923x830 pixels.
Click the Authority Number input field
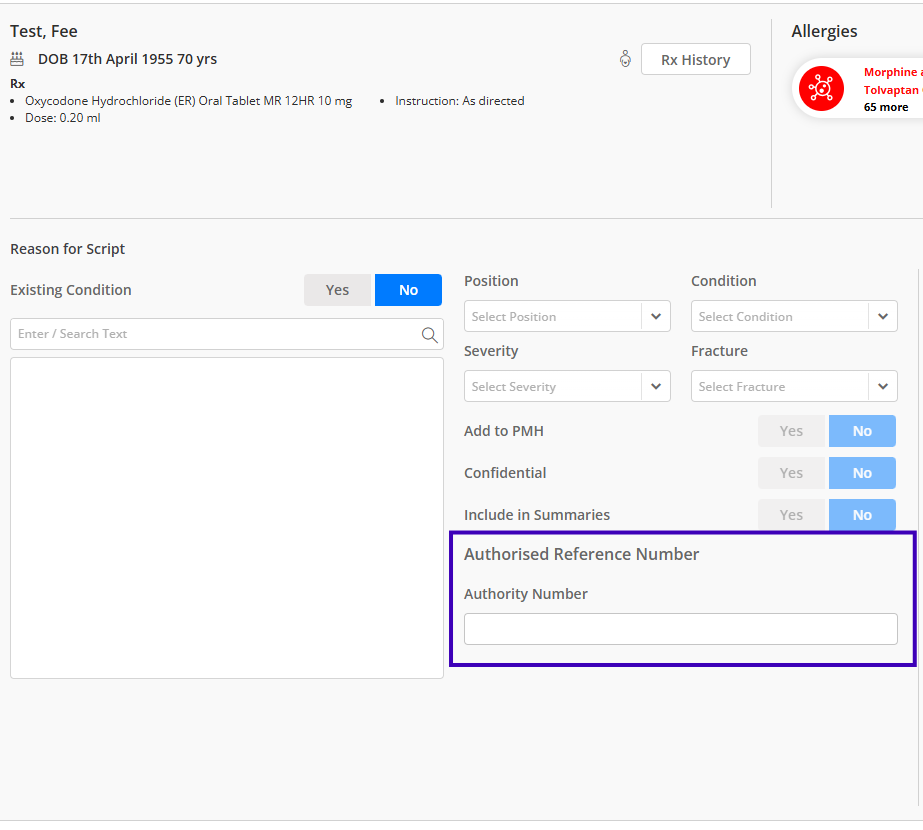pos(680,629)
